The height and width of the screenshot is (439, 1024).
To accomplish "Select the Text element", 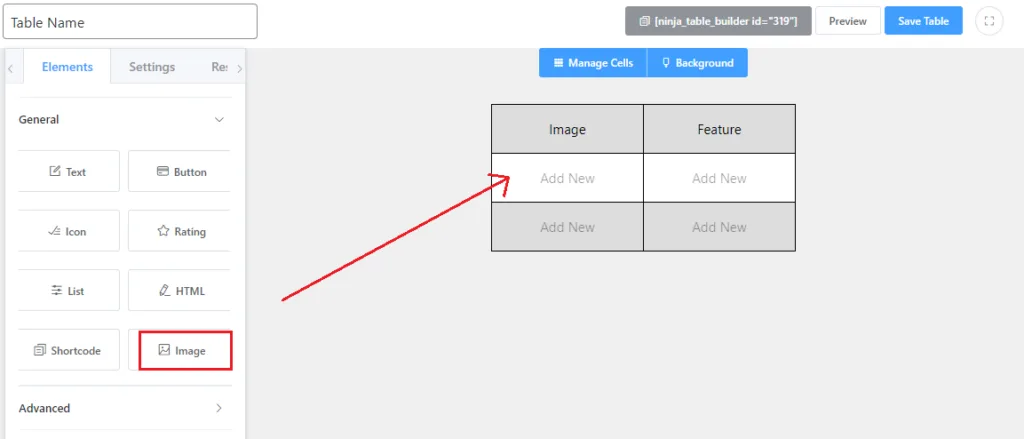I will click(68, 171).
